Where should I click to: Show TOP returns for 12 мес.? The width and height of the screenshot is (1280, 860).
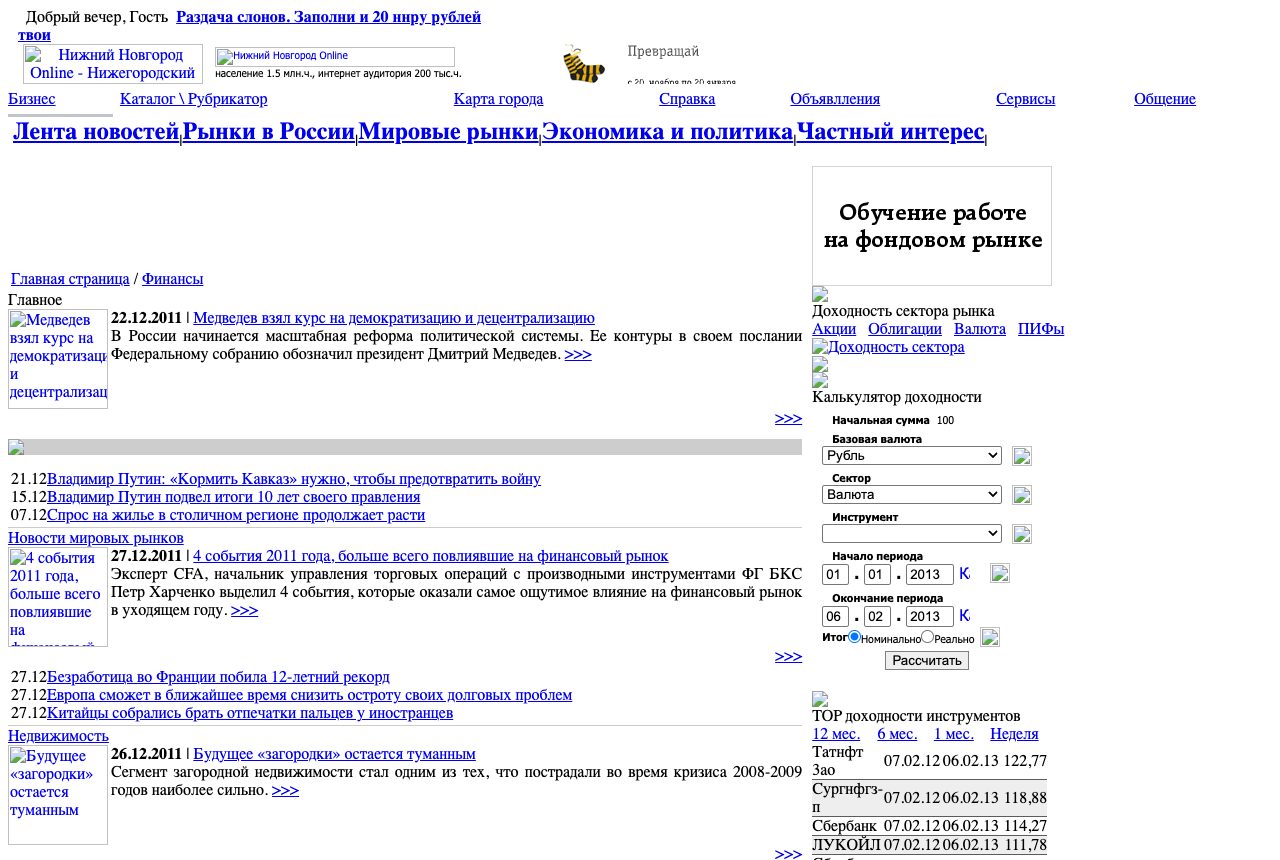836,734
